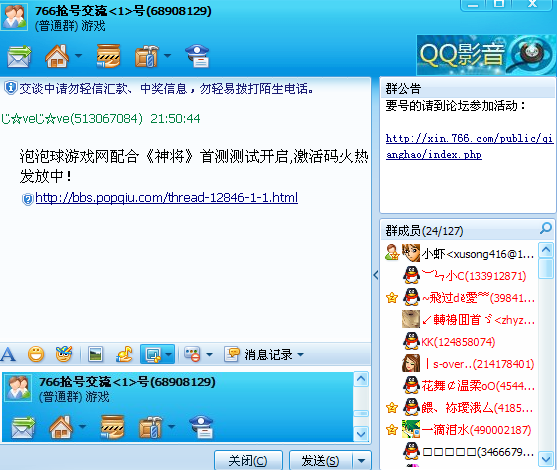Screen dimensions: 557x470
Task: Click the member list scrollbar up arrow
Action: click(546, 250)
